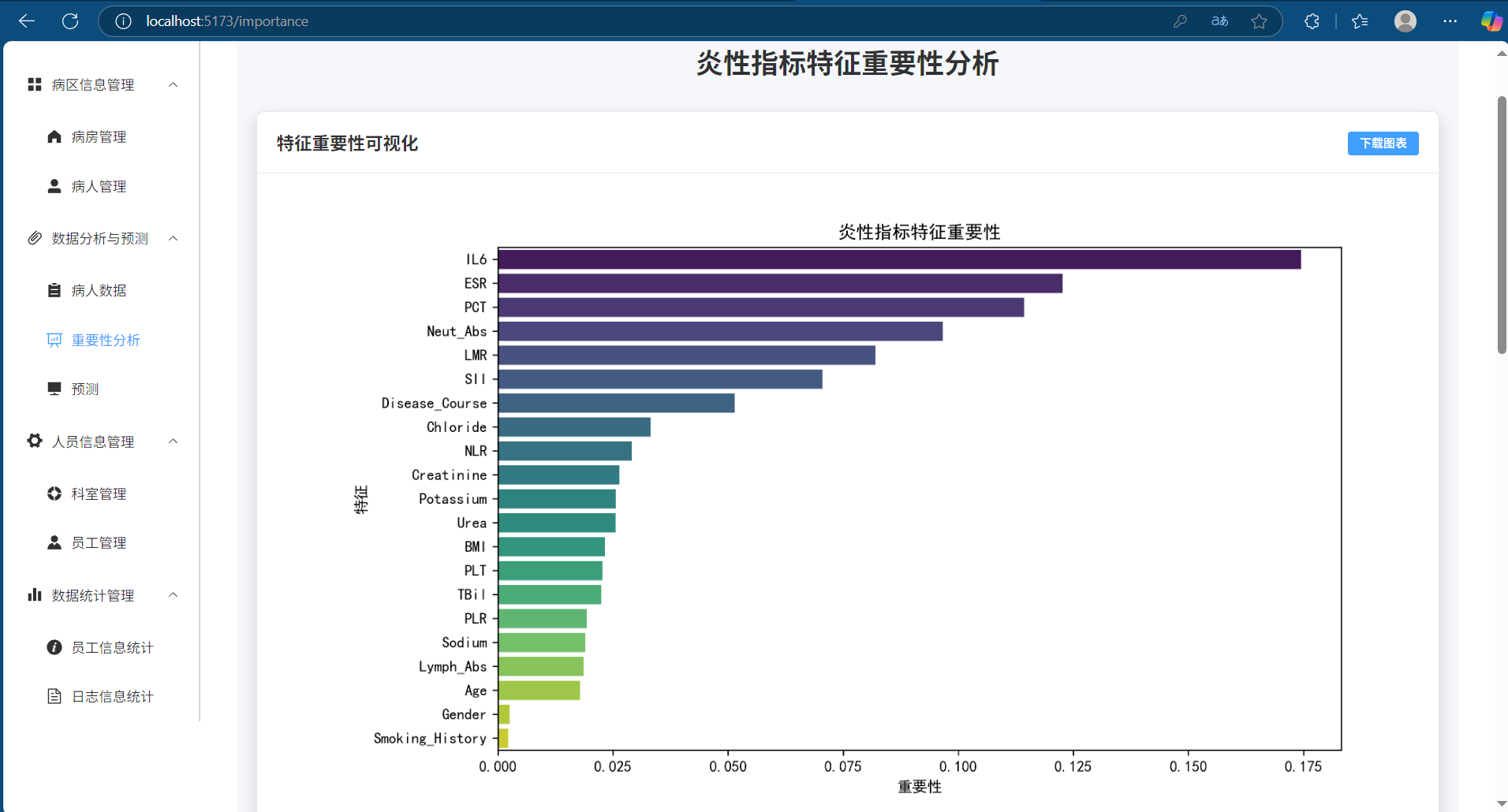
Task: Click the monitor icon beside 预测
Action: pos(54,389)
